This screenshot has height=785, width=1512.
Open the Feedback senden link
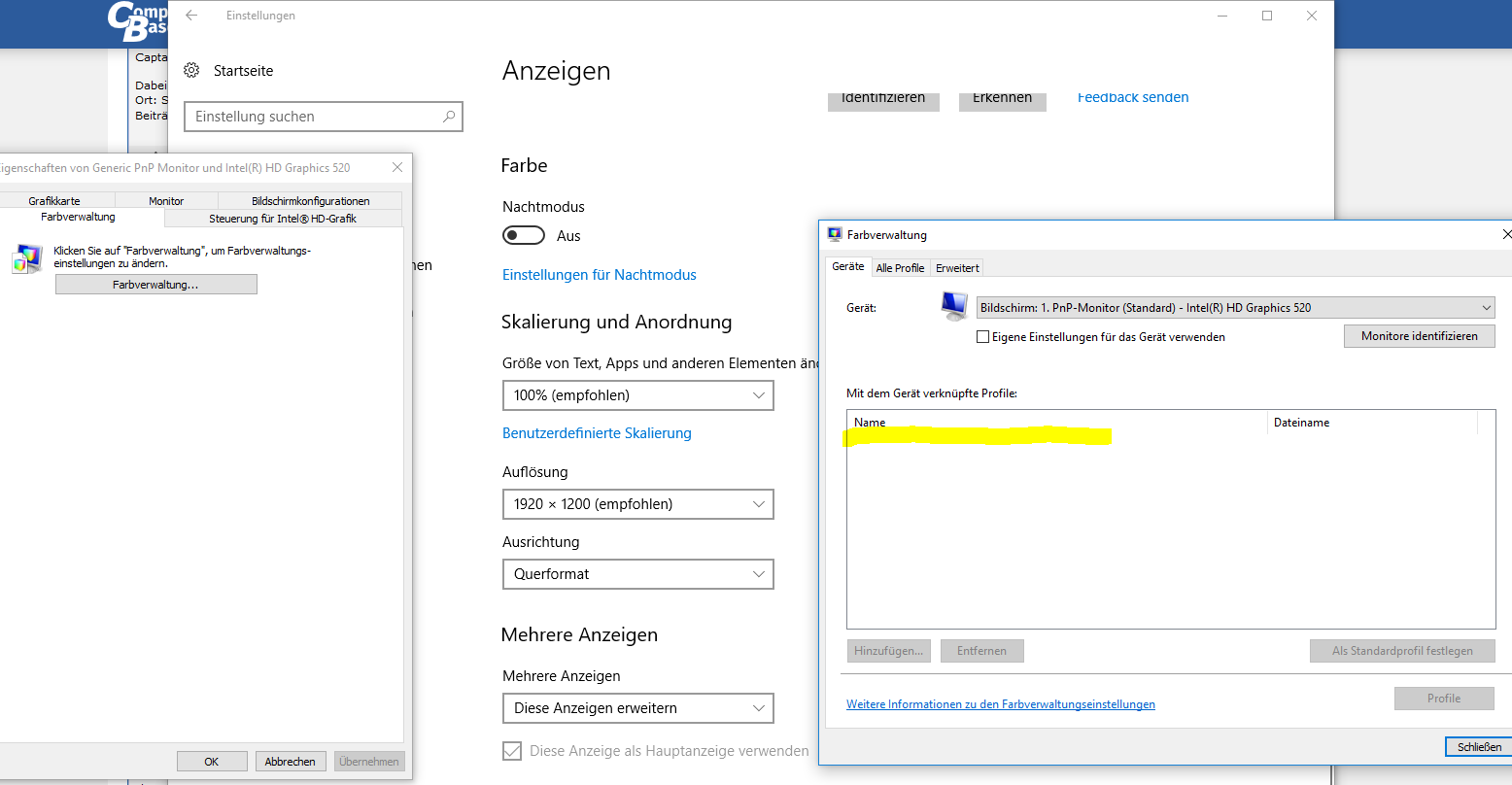1133,97
